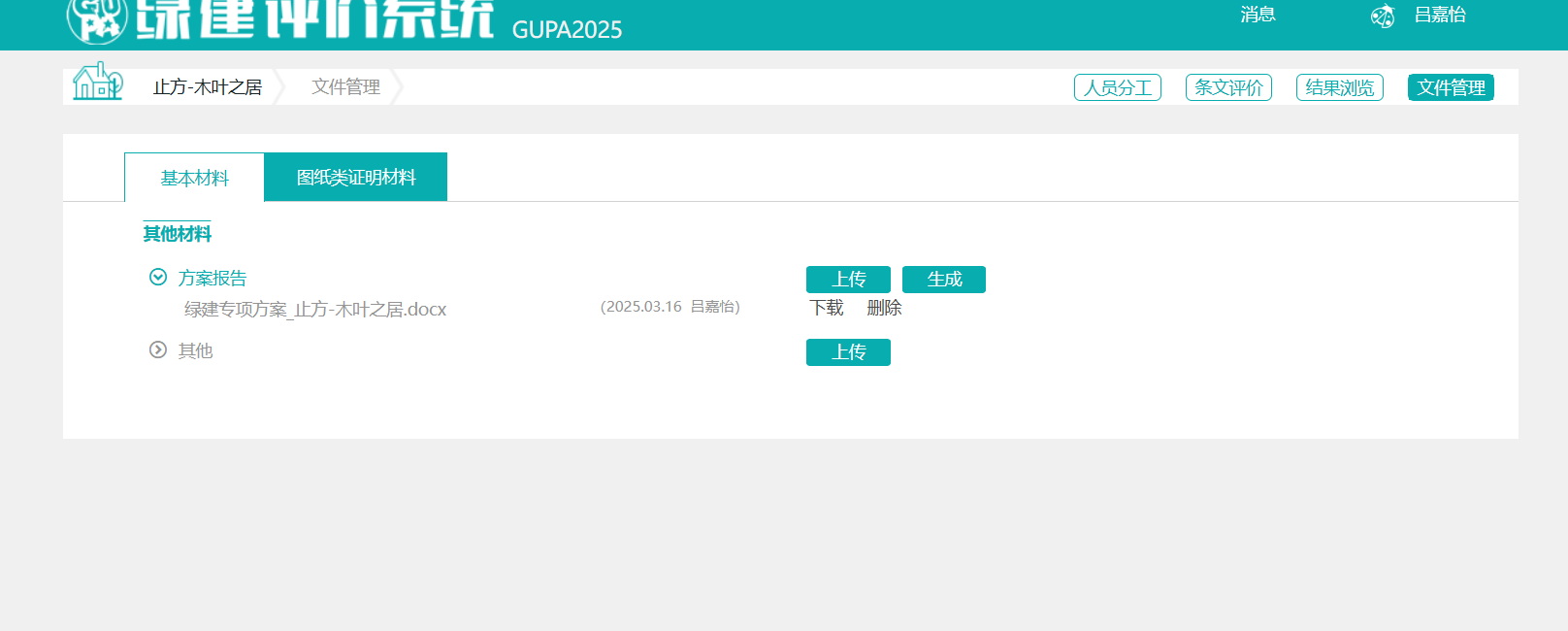
Task: Select the 文件管理 button at top right
Action: coord(1451,87)
